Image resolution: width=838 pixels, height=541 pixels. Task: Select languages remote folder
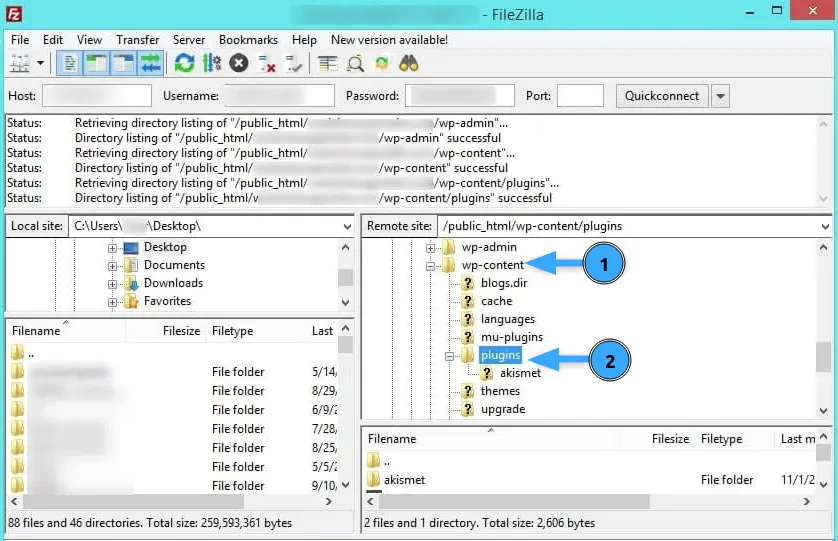[x=508, y=319]
